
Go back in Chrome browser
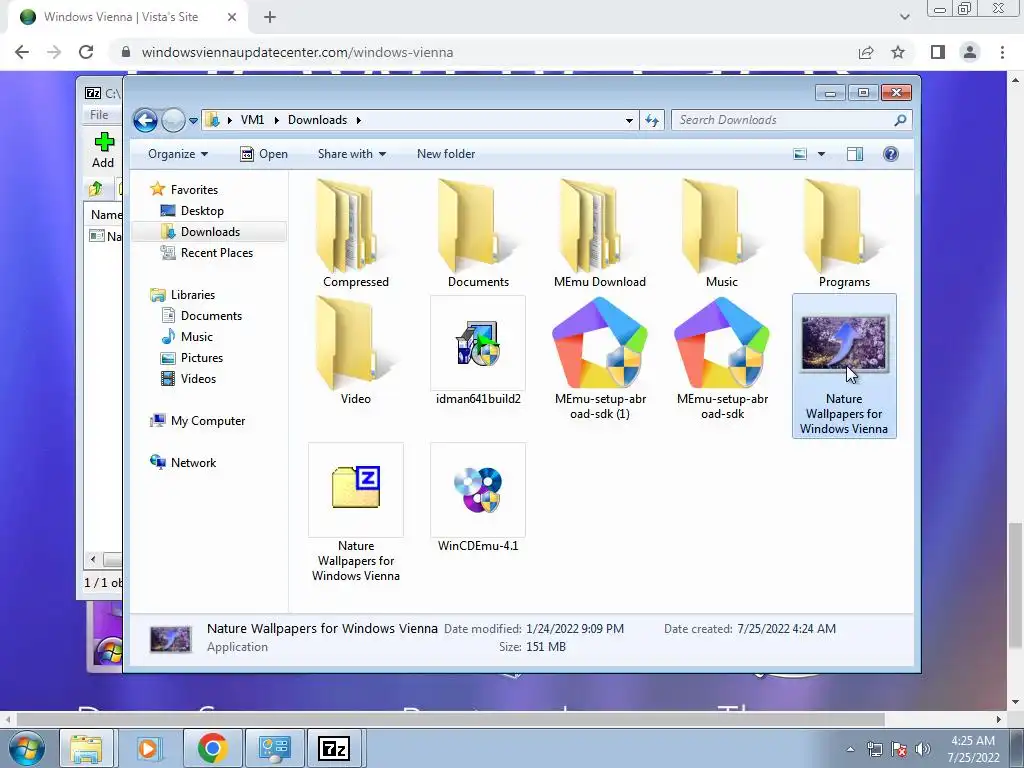click(22, 52)
